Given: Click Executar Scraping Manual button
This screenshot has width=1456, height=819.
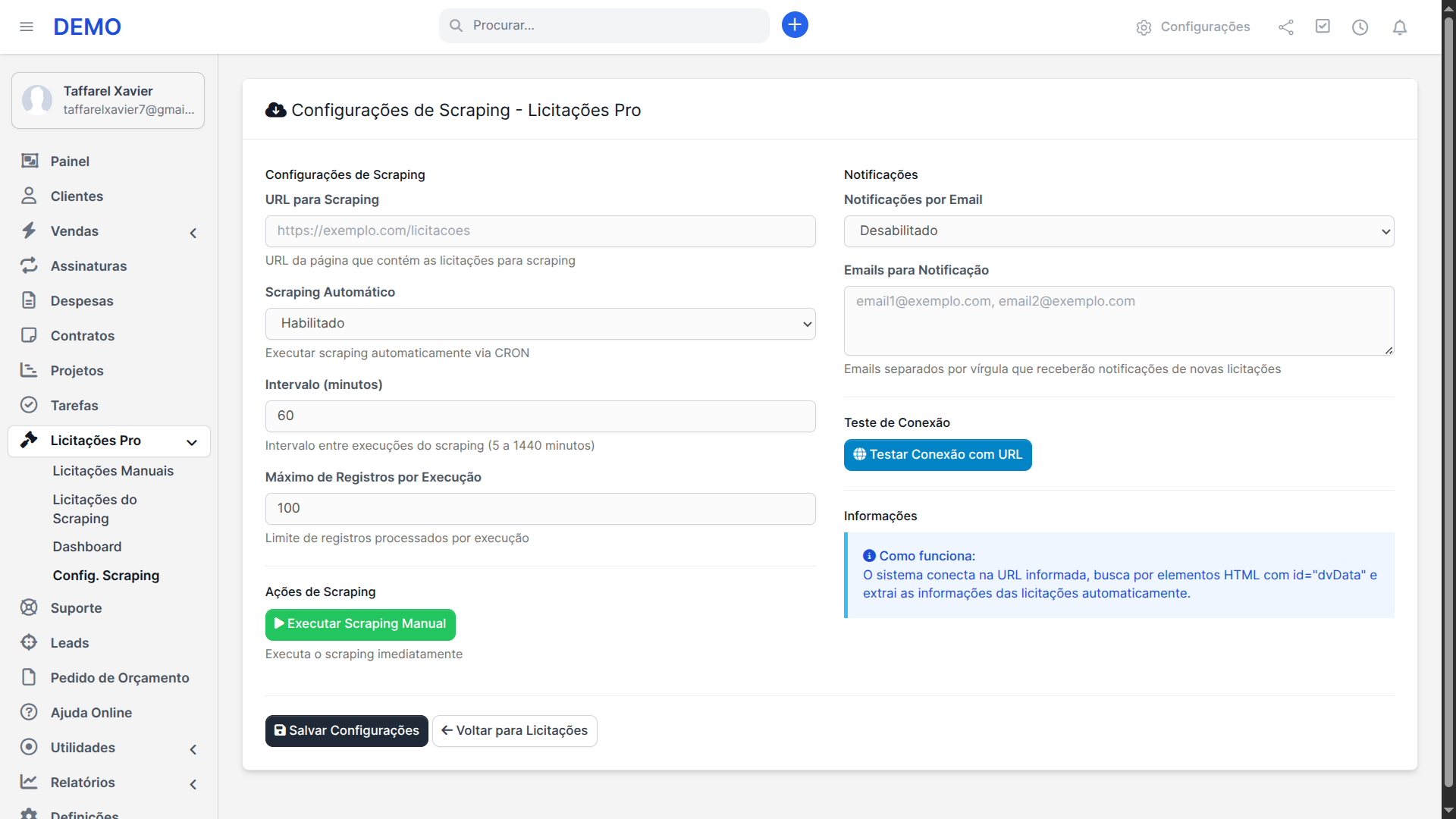Looking at the screenshot, I should pyautogui.click(x=359, y=624).
